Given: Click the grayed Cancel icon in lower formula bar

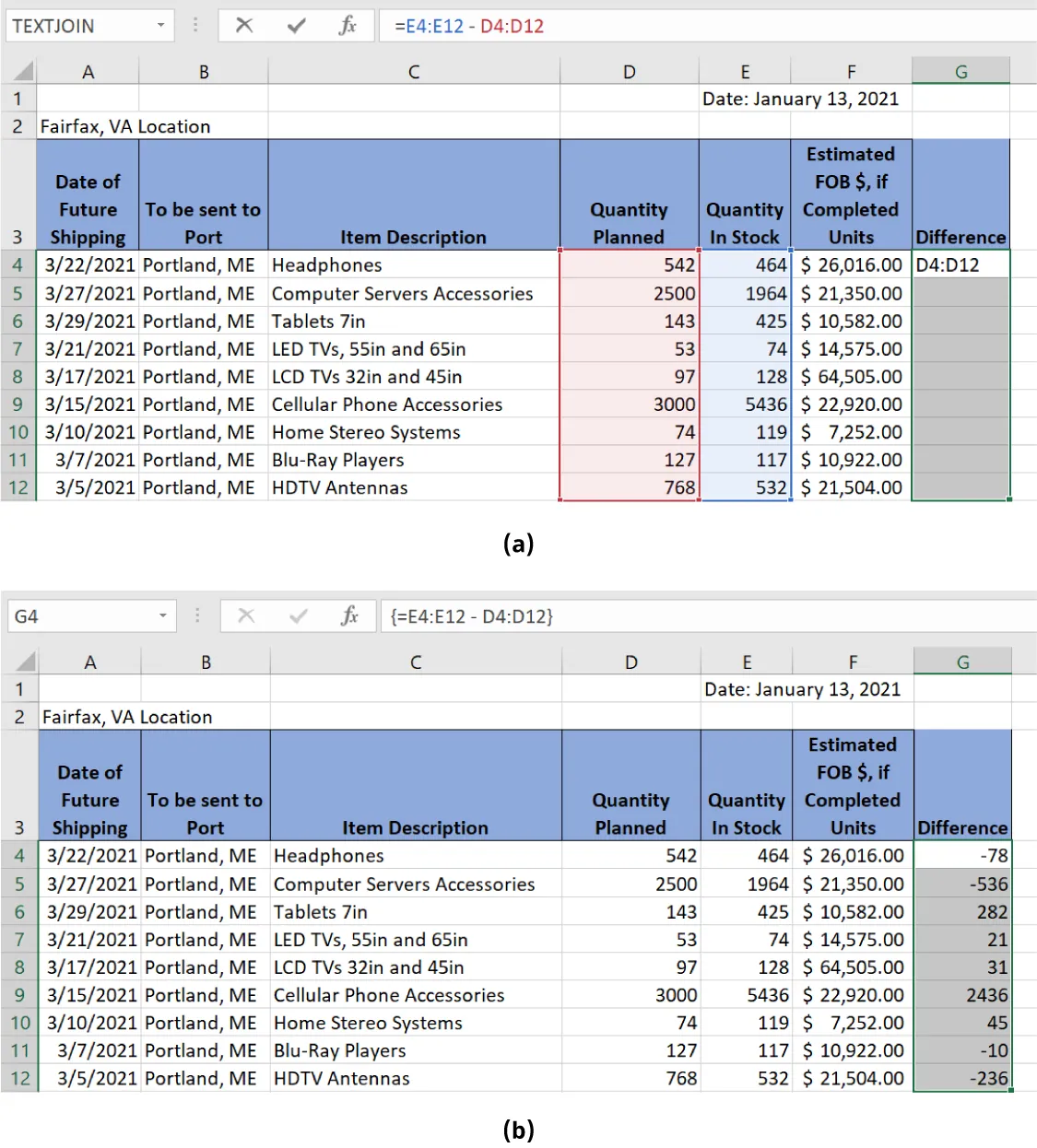Looking at the screenshot, I should click(x=247, y=616).
